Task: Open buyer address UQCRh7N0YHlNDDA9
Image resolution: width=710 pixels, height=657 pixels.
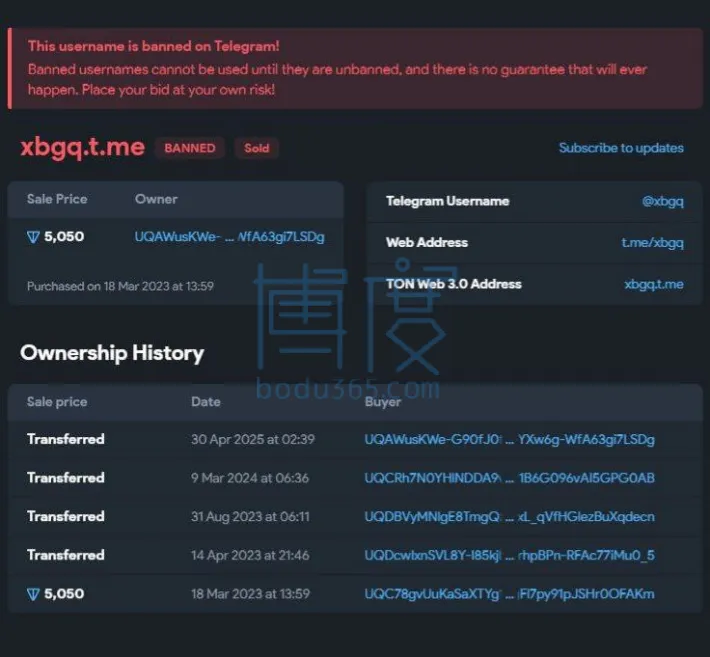Action: [x=509, y=478]
